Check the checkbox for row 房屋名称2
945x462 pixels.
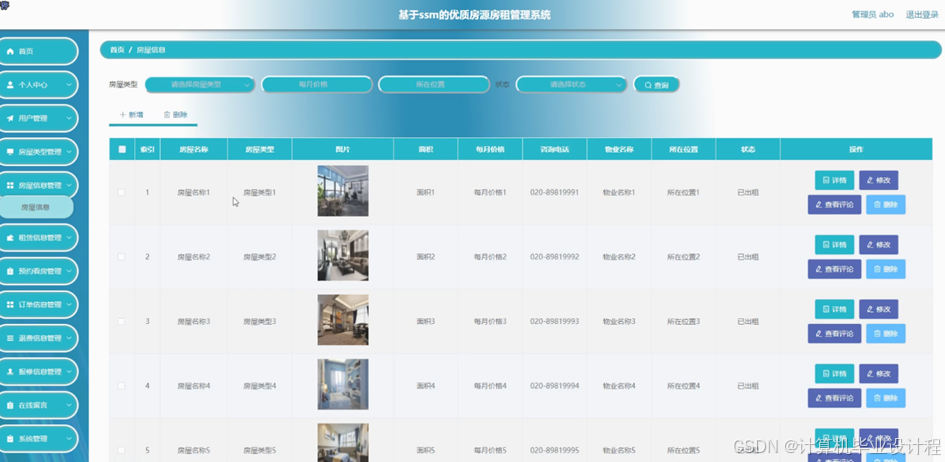pyautogui.click(x=121, y=257)
